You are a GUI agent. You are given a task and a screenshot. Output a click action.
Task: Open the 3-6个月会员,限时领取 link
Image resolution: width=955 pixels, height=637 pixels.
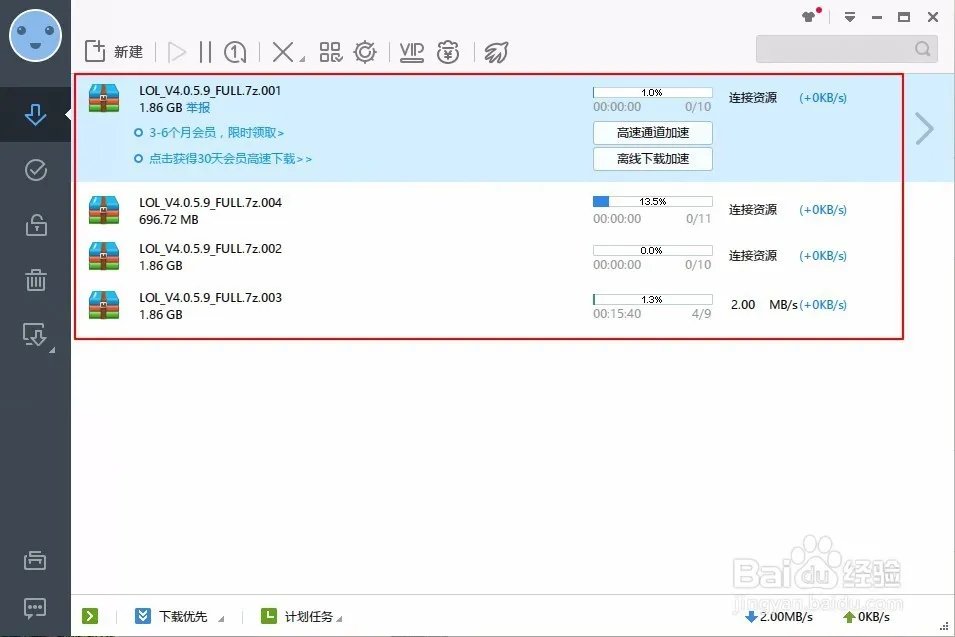coord(216,133)
